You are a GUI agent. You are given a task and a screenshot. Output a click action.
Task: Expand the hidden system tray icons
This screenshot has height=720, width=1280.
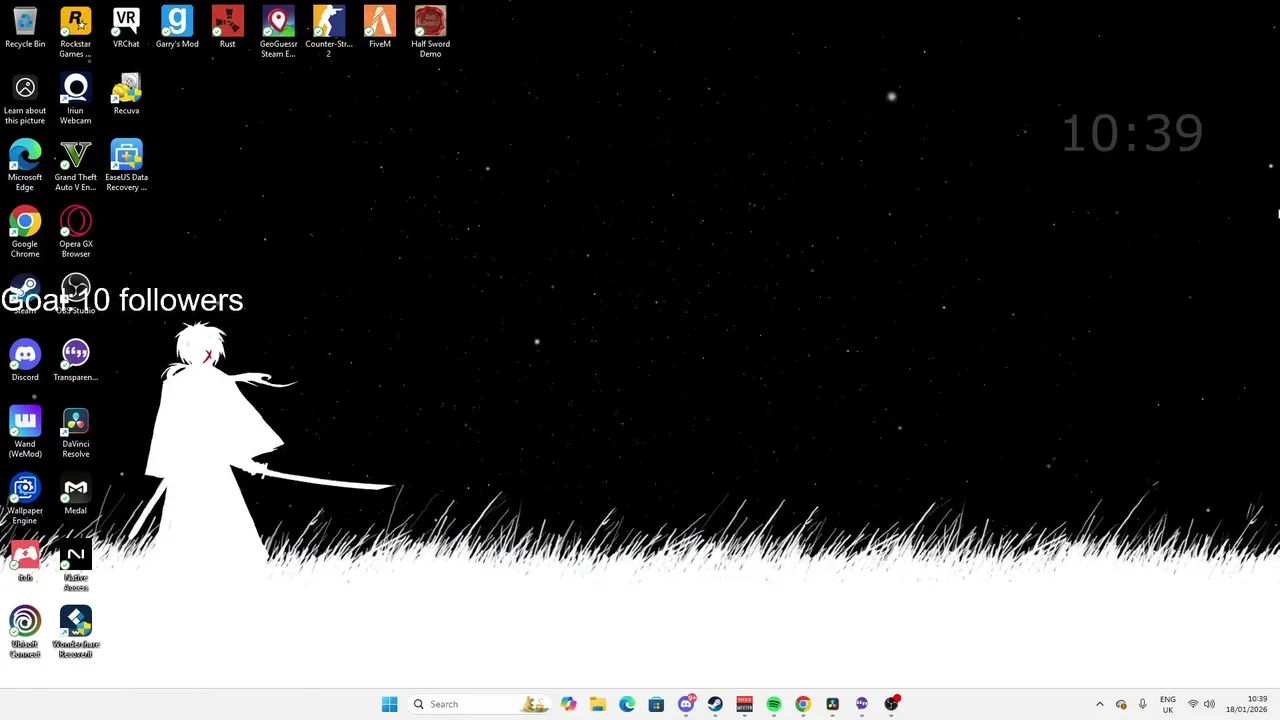1099,704
